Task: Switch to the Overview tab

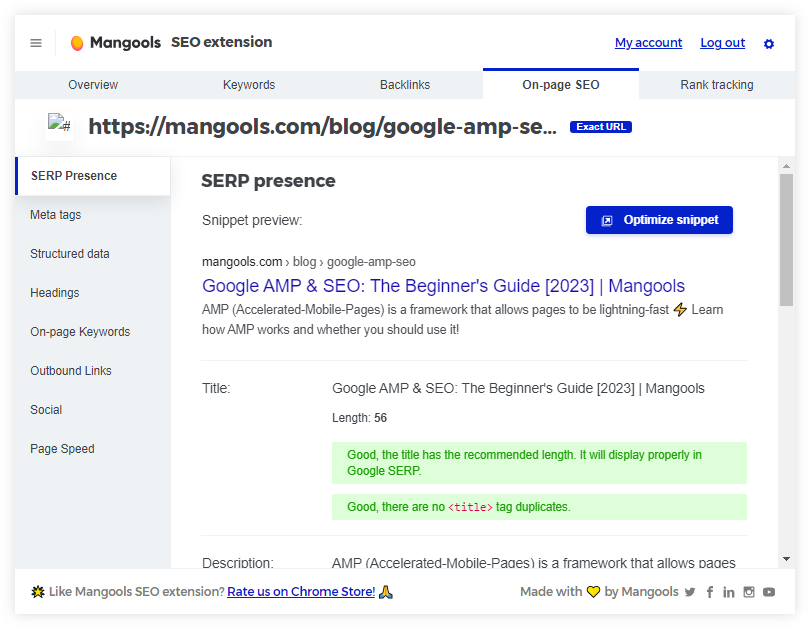Action: pos(93,85)
